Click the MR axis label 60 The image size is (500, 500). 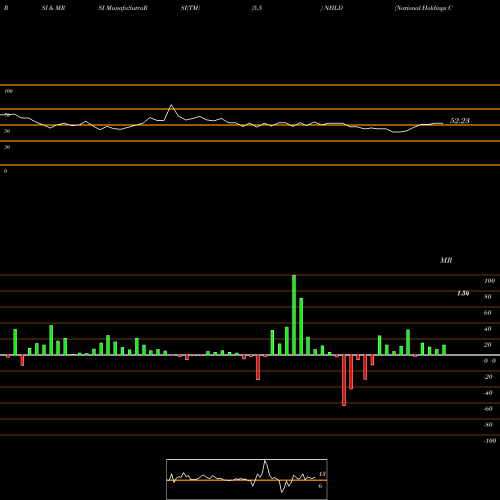pyautogui.click(x=488, y=313)
